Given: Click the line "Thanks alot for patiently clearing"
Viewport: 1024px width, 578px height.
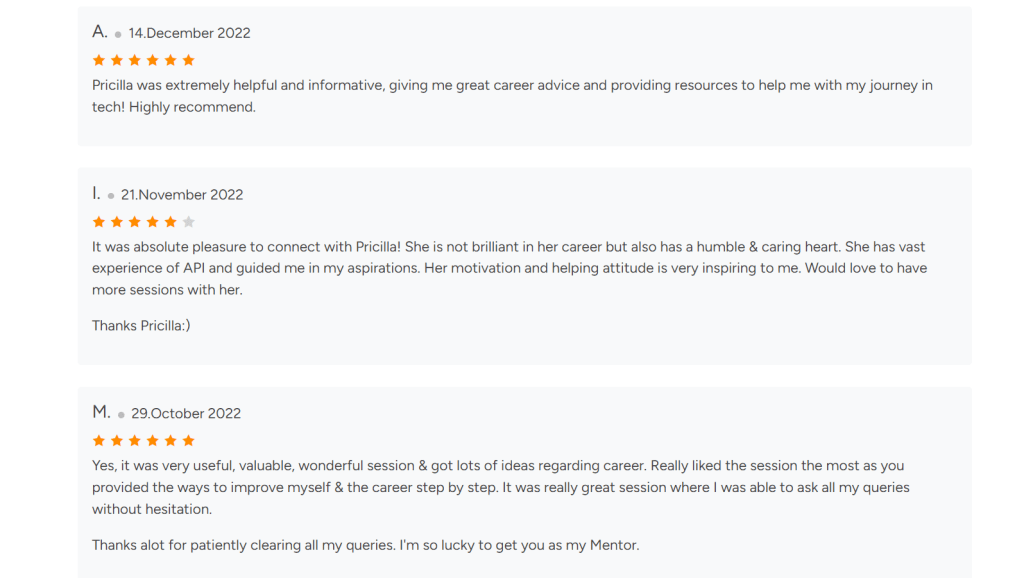Looking at the screenshot, I should (365, 545).
